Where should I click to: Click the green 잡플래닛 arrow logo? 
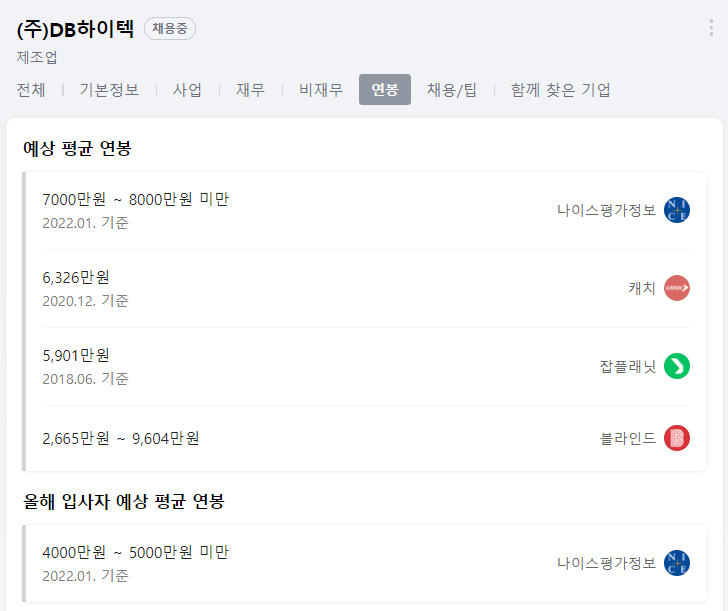click(676, 366)
